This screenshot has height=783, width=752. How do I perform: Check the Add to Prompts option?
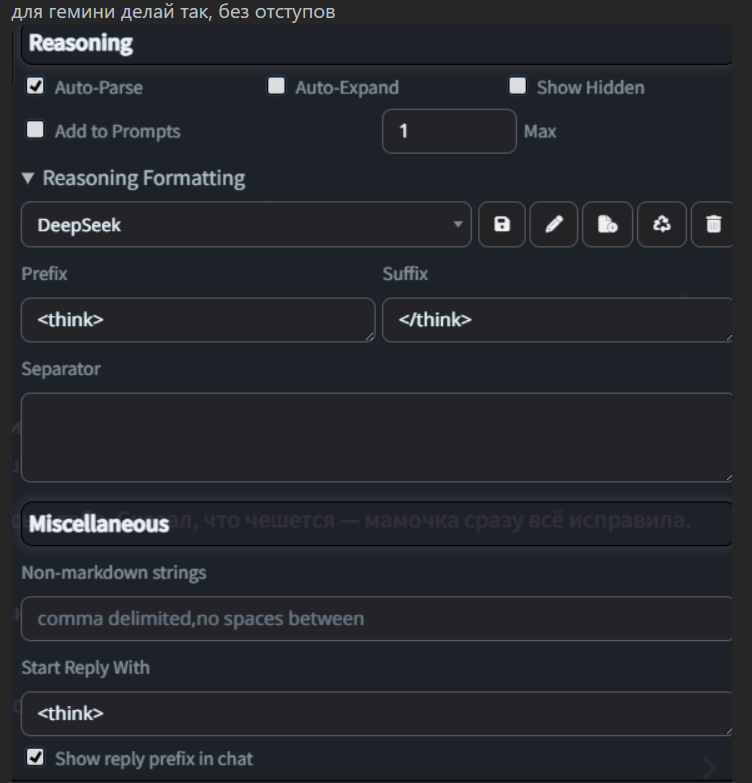pos(36,130)
